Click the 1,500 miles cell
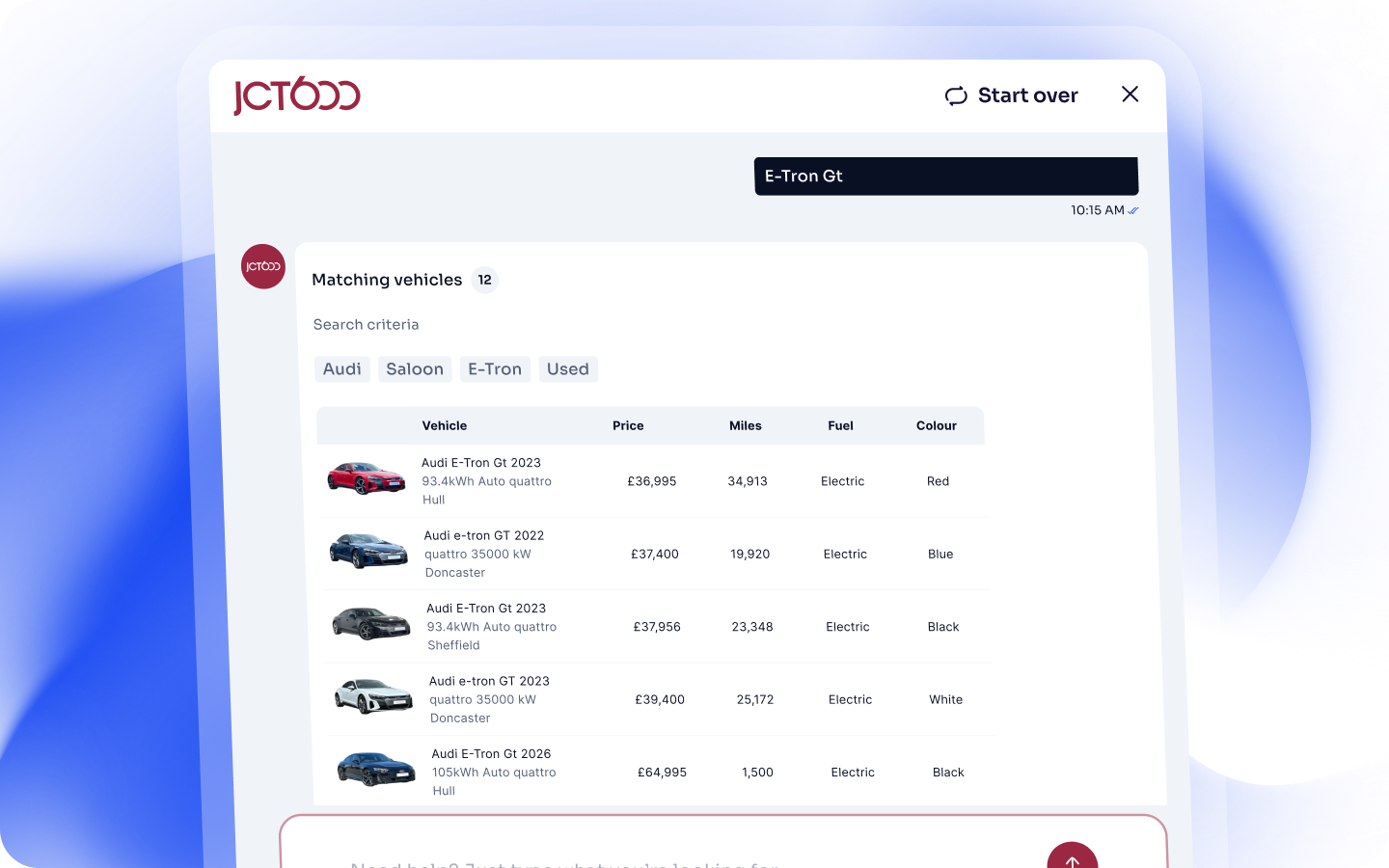This screenshot has width=1389, height=868. pyautogui.click(x=757, y=773)
